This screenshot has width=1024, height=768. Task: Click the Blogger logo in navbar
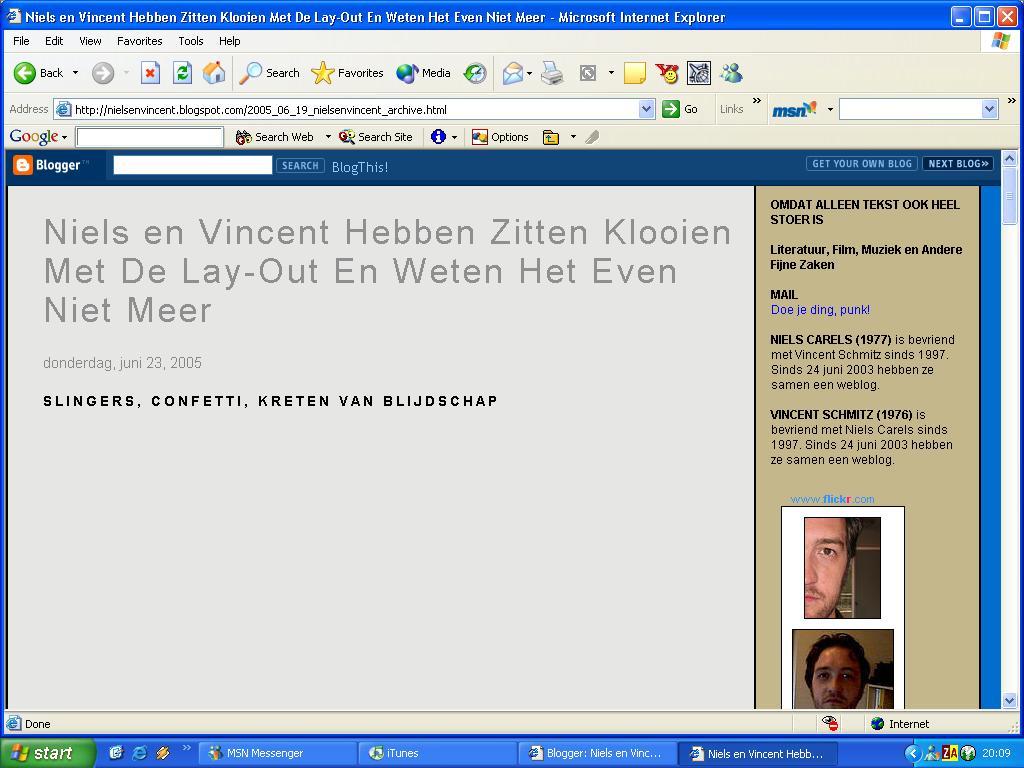click(51, 165)
